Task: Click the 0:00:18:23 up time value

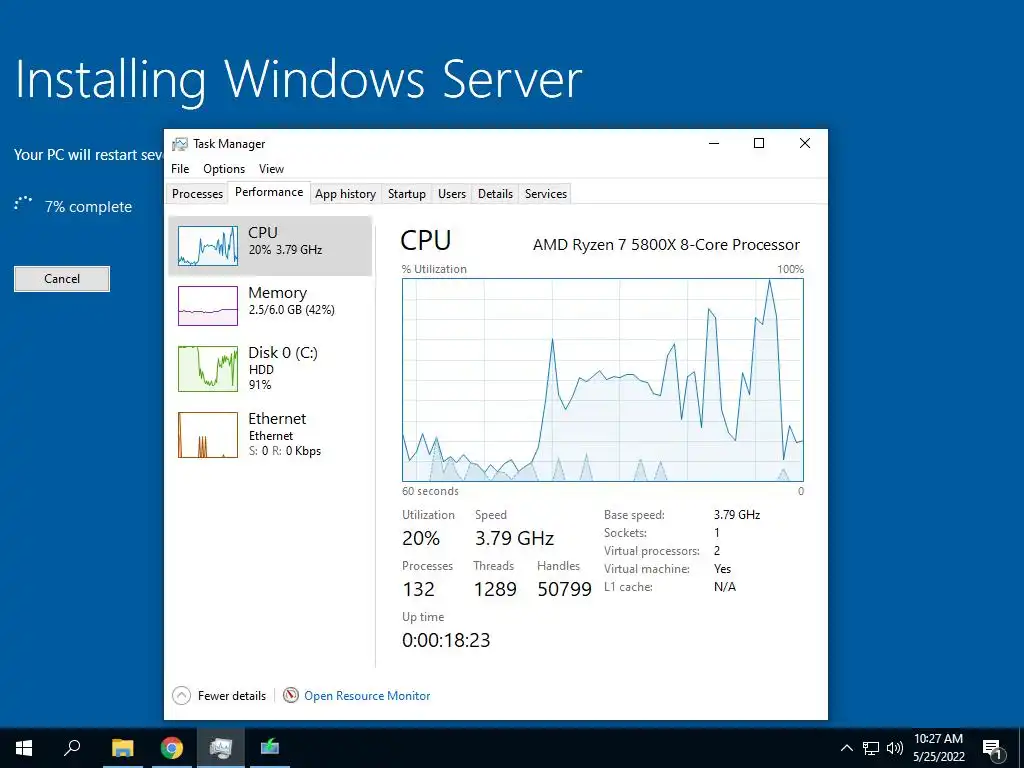Action: coord(446,640)
